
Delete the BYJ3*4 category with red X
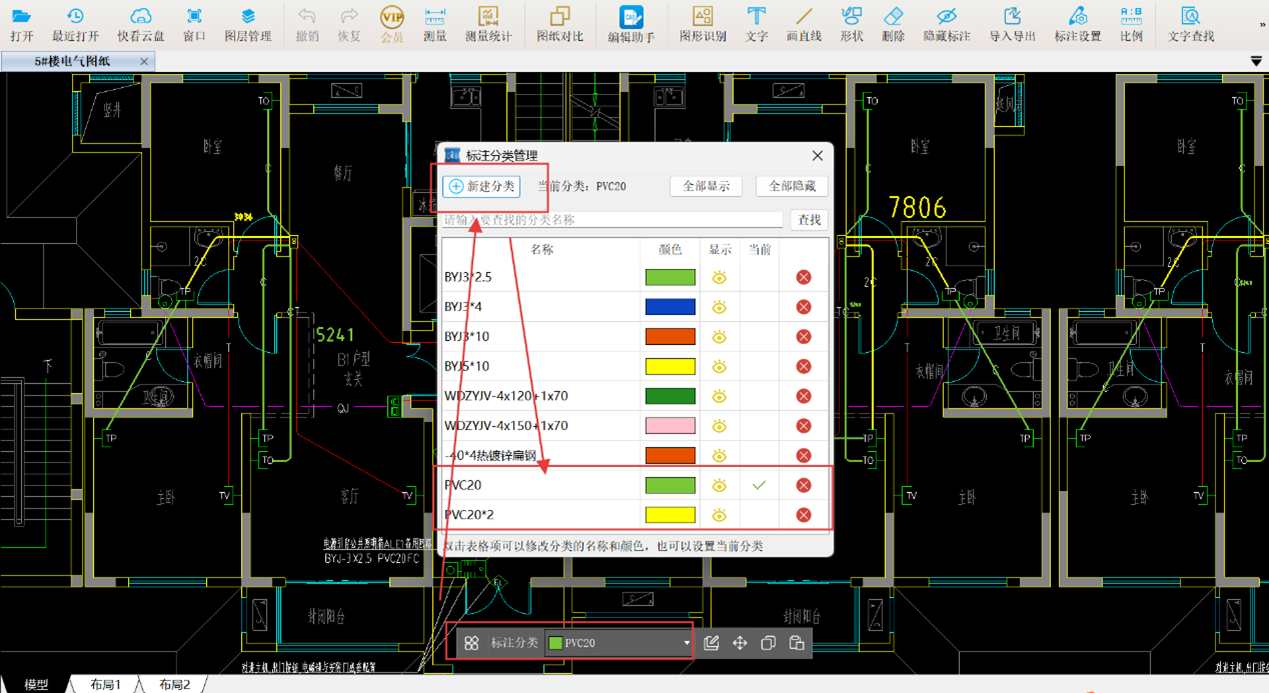click(803, 307)
